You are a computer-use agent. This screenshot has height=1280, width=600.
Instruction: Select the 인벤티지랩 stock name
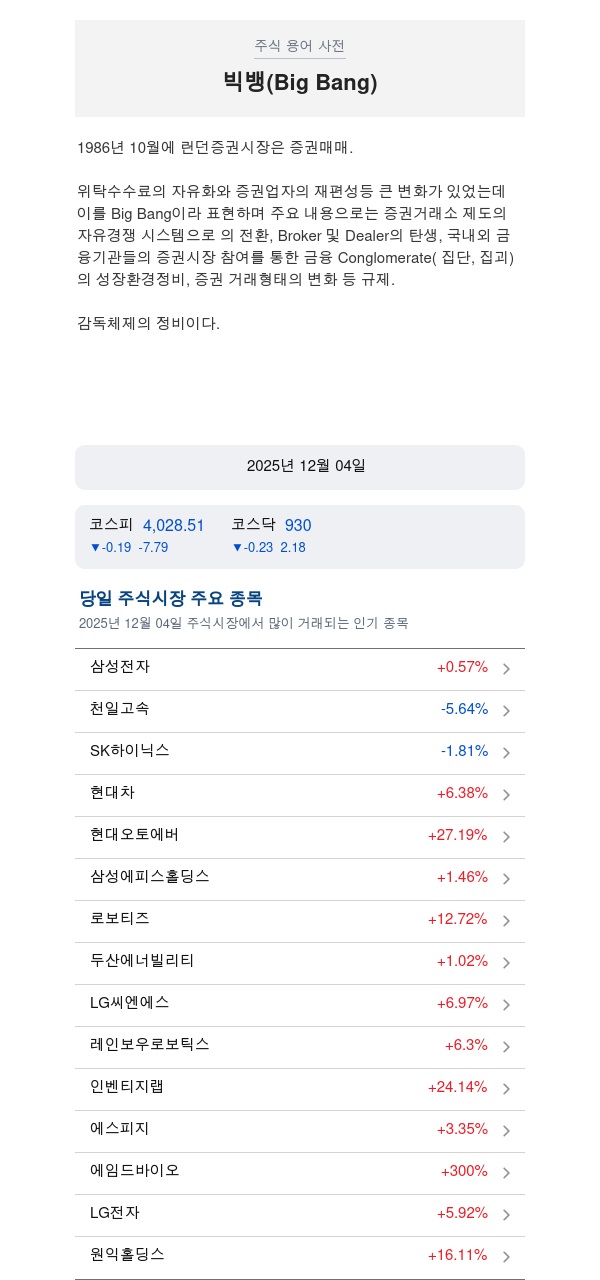(127, 1086)
